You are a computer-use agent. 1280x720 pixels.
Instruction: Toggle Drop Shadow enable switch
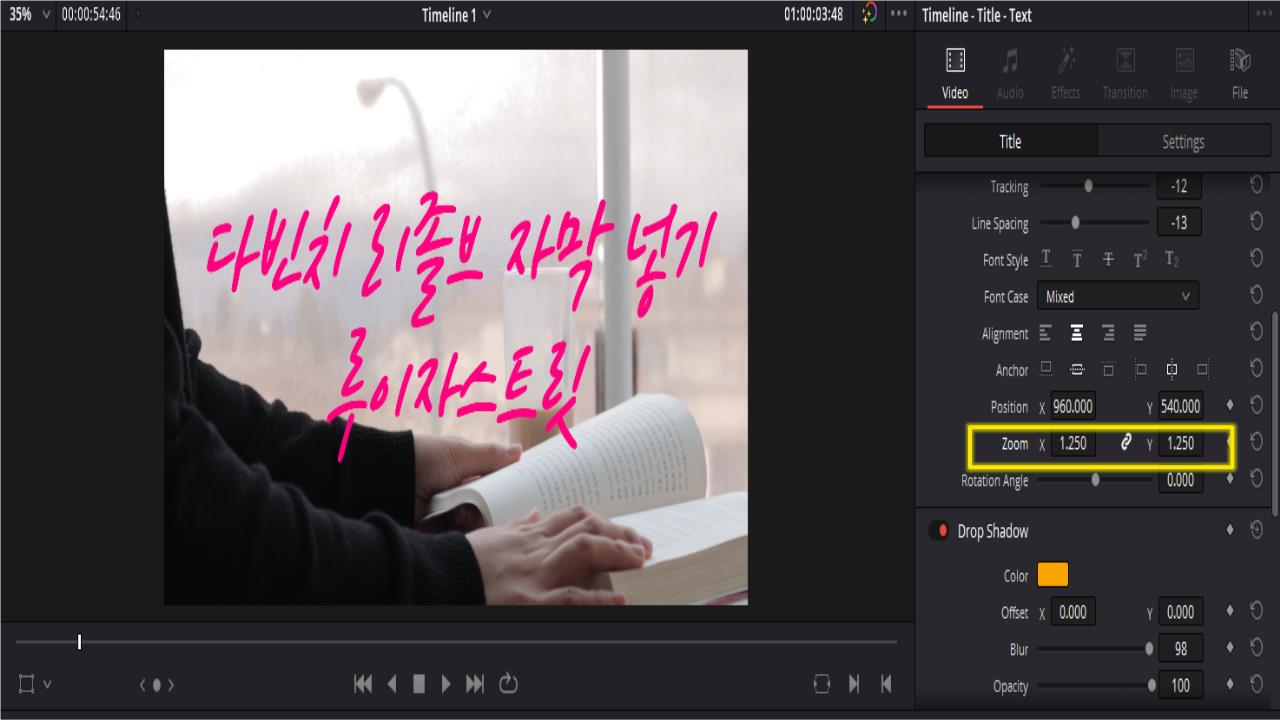click(938, 531)
